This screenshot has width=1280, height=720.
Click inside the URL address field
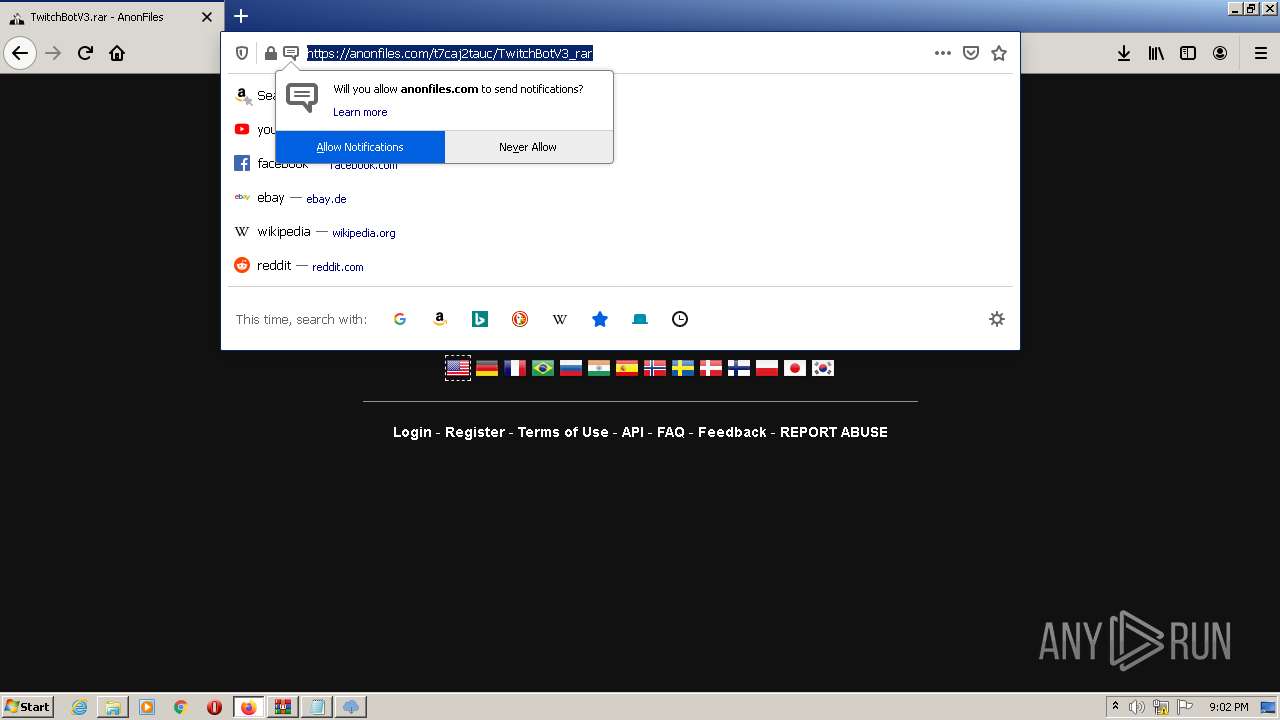[615, 53]
